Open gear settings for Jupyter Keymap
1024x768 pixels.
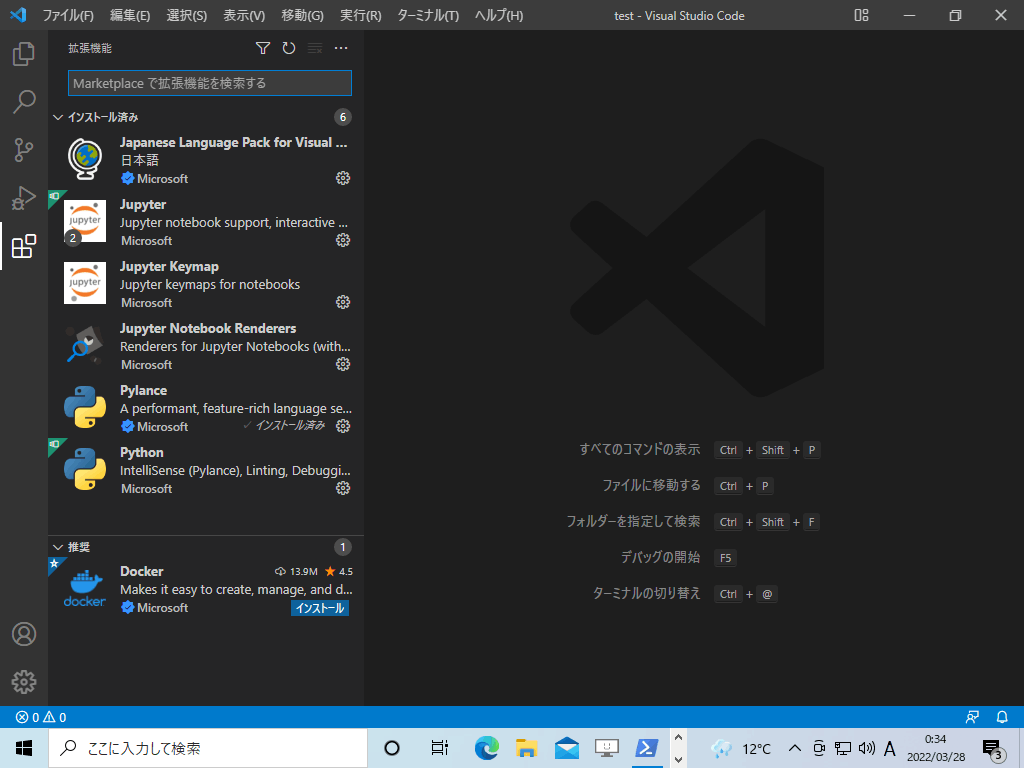click(x=343, y=302)
